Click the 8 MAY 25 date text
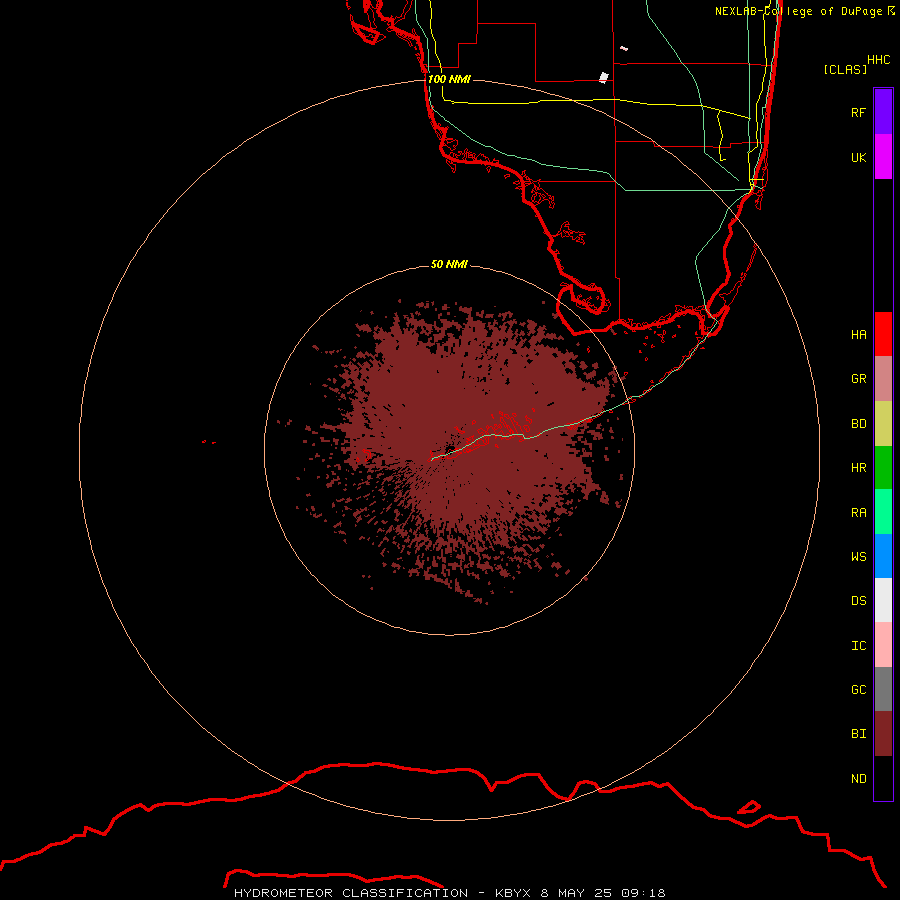The image size is (900, 900). point(576,893)
